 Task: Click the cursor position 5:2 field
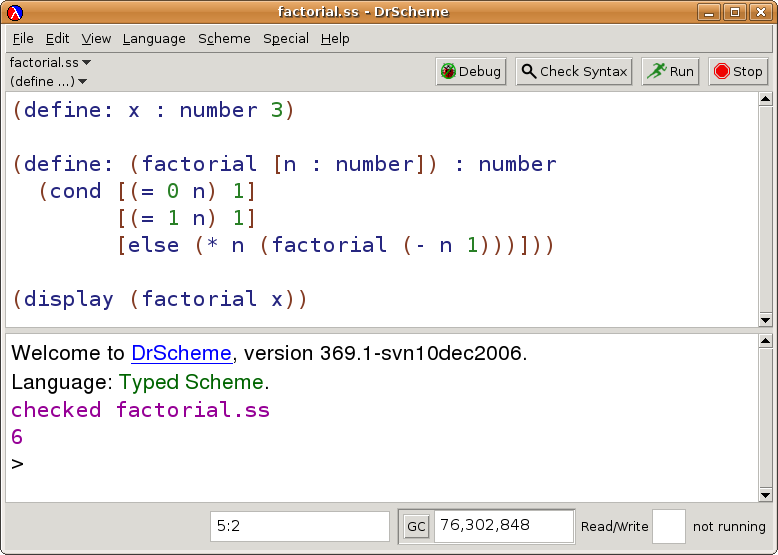click(x=299, y=526)
